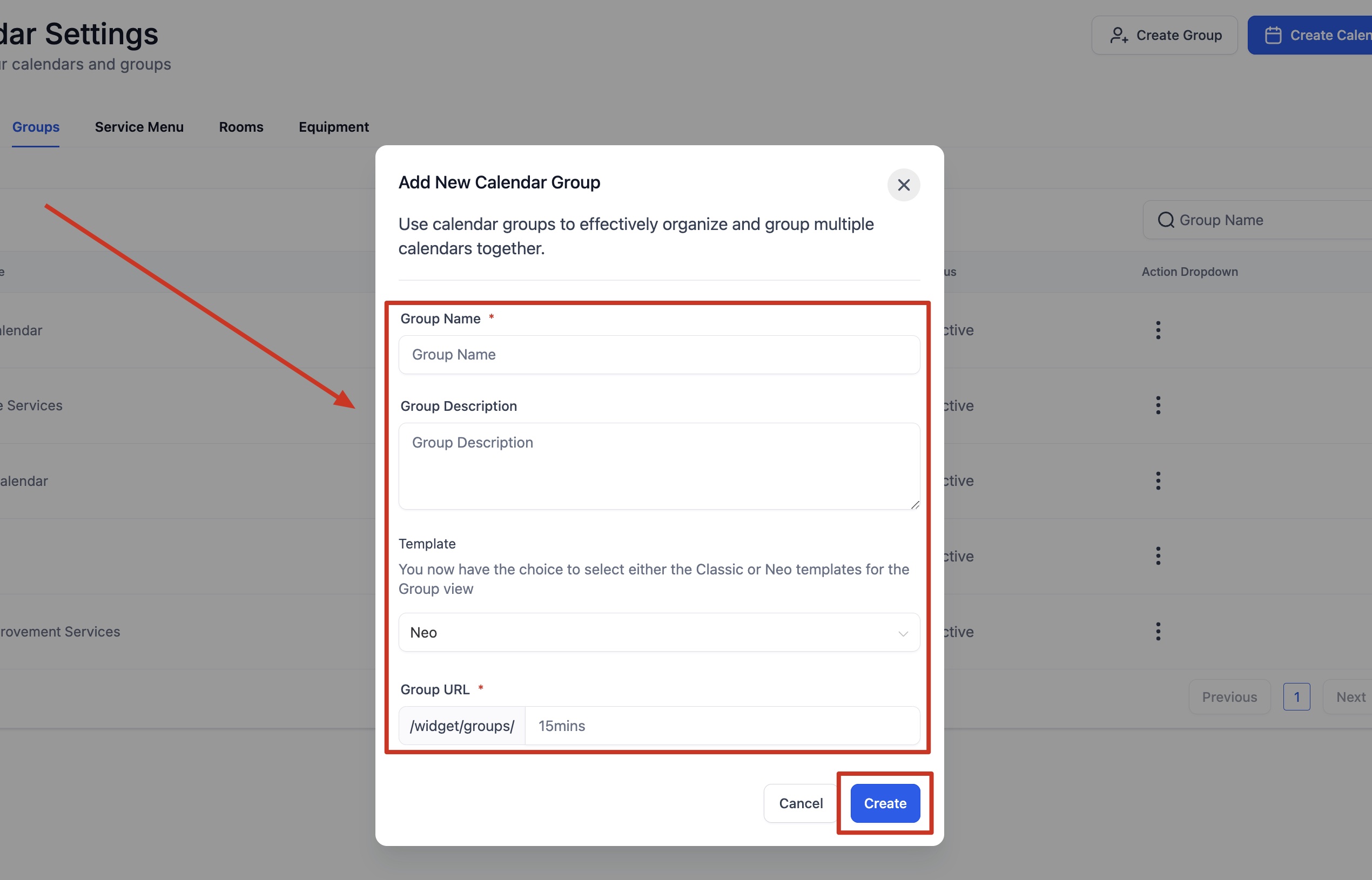Image resolution: width=1372 pixels, height=880 pixels.
Task: Open three-dot menu in first row
Action: pos(1158,330)
